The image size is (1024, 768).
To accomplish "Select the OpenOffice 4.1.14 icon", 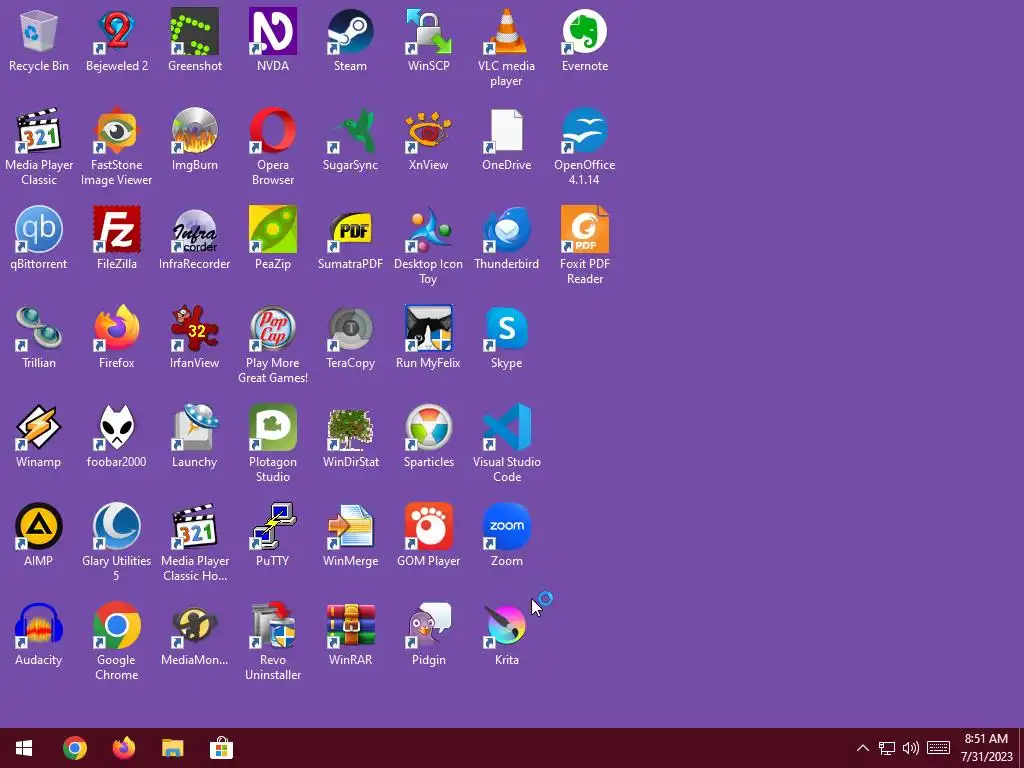I will pyautogui.click(x=584, y=131).
